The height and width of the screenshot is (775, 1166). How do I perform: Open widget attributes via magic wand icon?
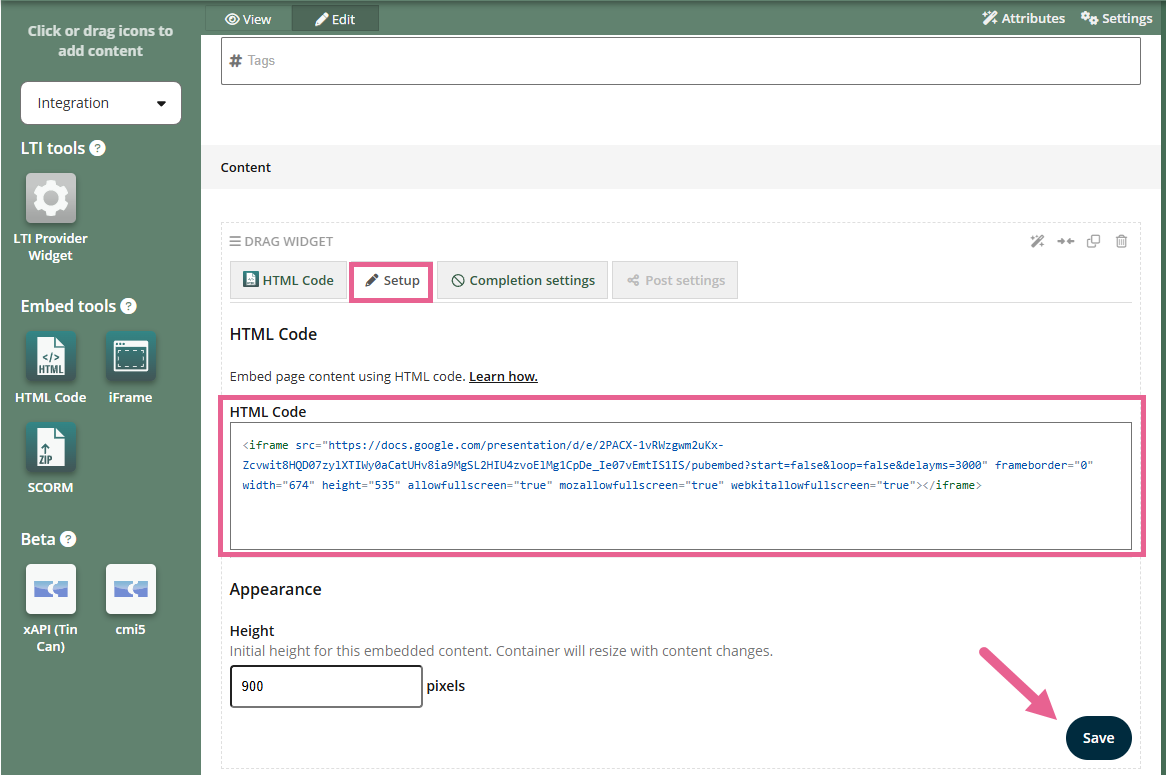point(1038,241)
